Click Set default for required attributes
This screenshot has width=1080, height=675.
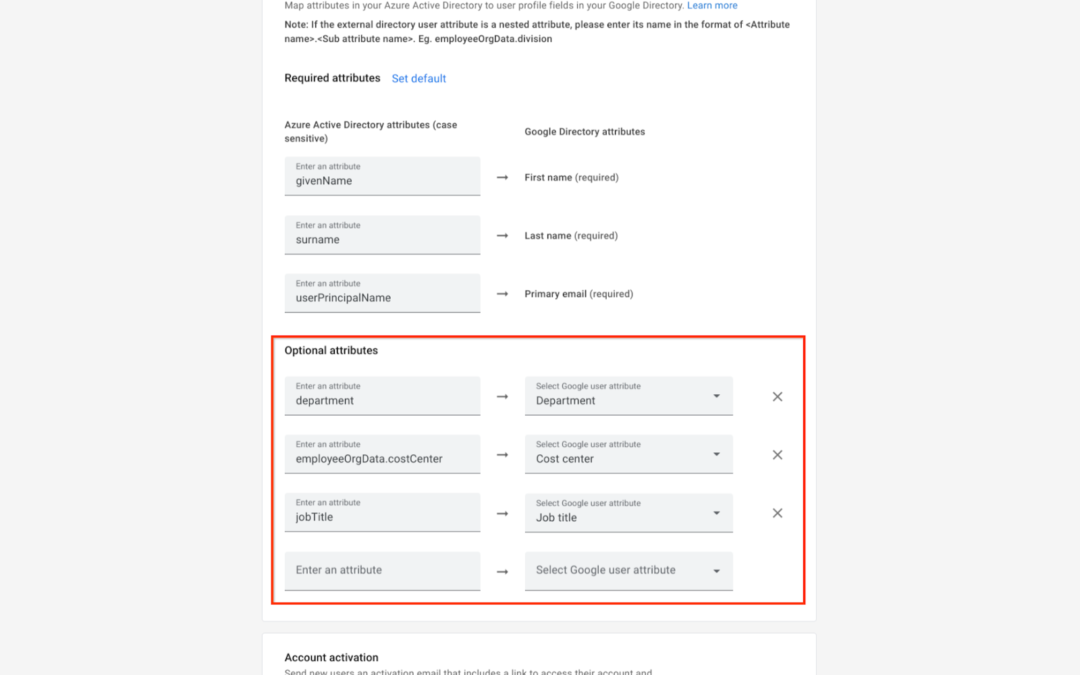coord(419,79)
